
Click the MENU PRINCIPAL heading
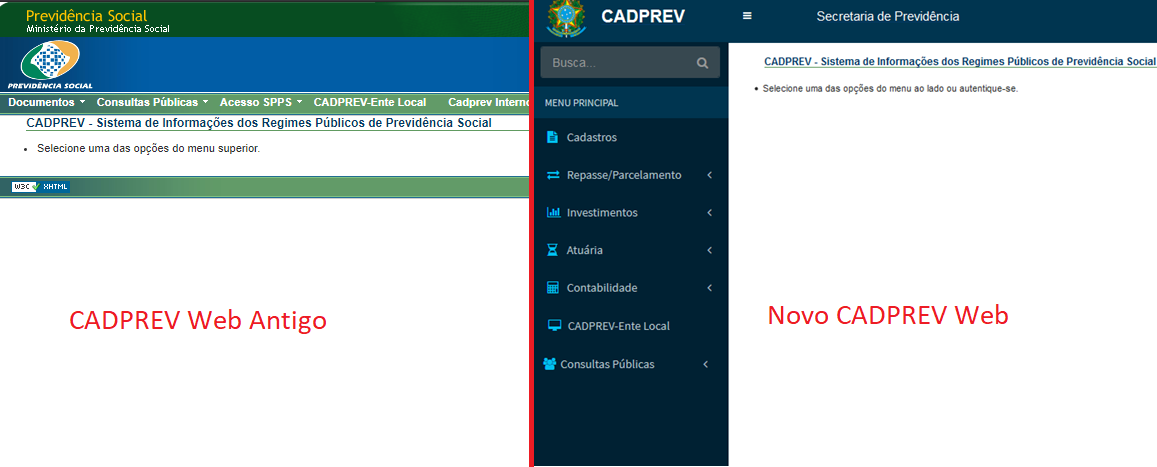[x=581, y=103]
